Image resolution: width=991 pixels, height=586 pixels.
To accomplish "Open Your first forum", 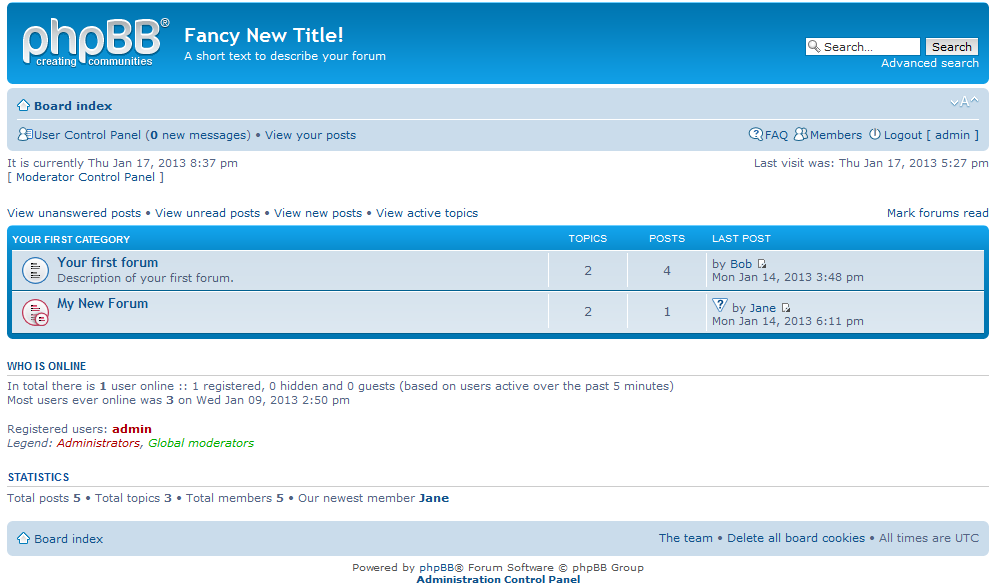I will 107,262.
